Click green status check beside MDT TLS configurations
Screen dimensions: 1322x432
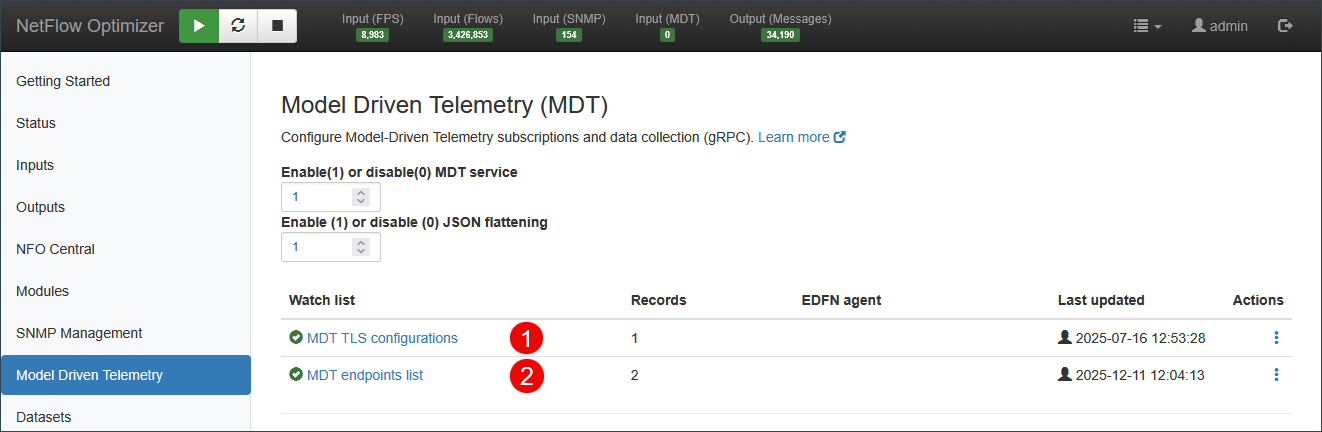click(x=296, y=338)
